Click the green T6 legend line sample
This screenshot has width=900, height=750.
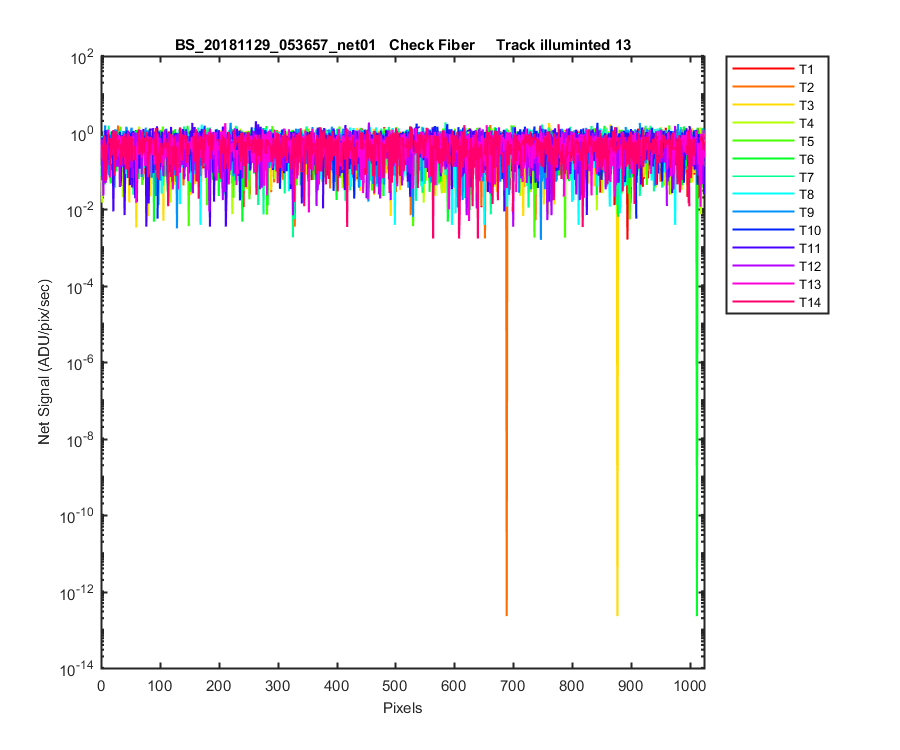(x=763, y=159)
